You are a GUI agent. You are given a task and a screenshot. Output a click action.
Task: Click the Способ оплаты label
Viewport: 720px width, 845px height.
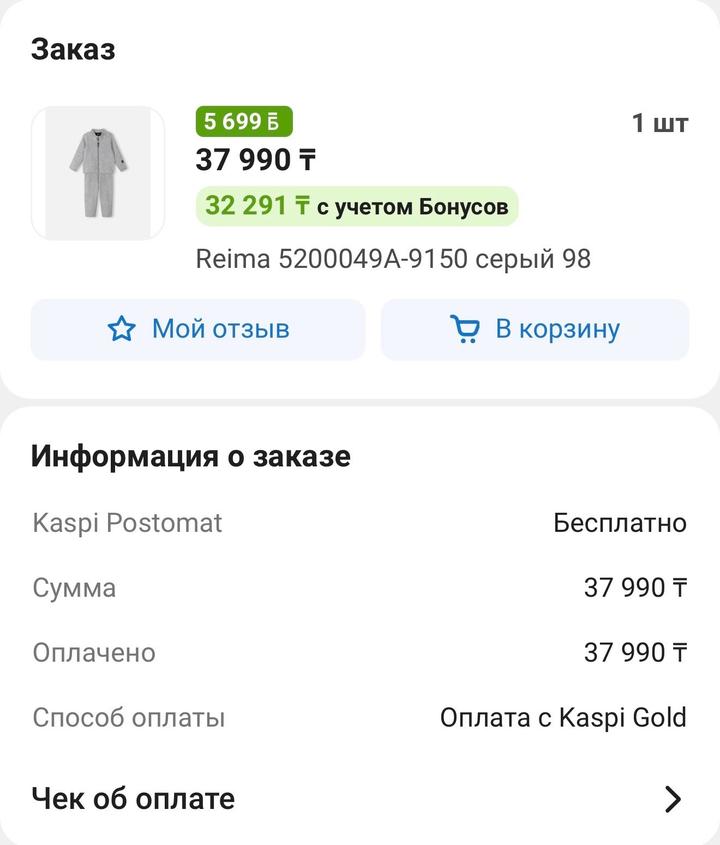pyautogui.click(x=129, y=717)
